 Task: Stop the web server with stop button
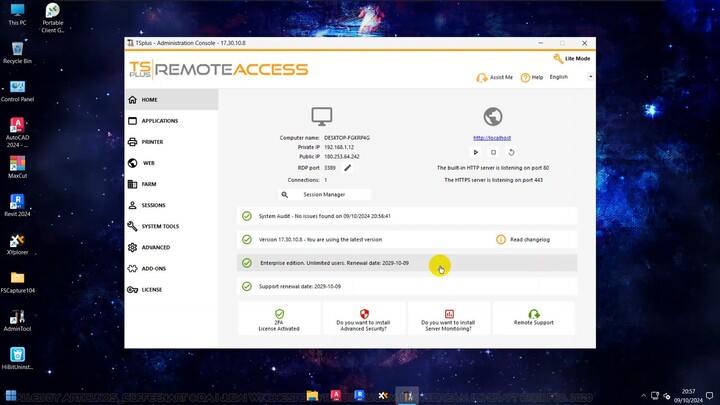pos(493,152)
